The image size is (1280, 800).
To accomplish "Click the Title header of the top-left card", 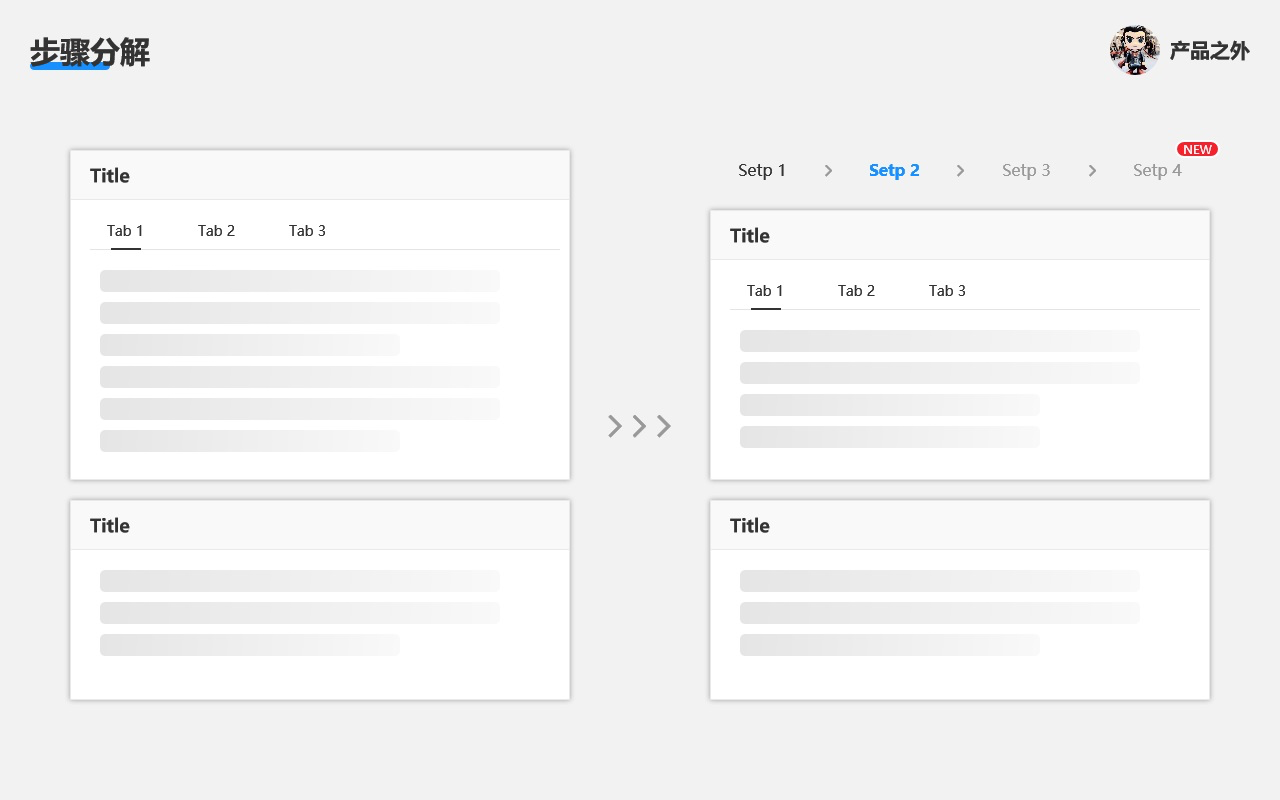I will tap(110, 176).
